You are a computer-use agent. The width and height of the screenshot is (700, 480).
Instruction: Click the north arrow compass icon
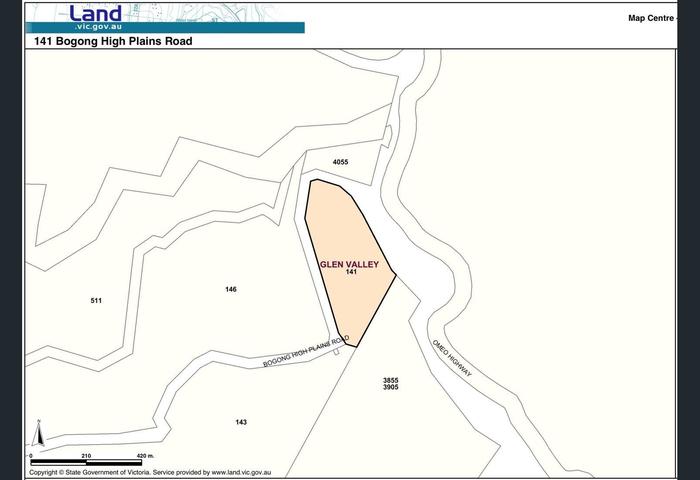point(38,434)
